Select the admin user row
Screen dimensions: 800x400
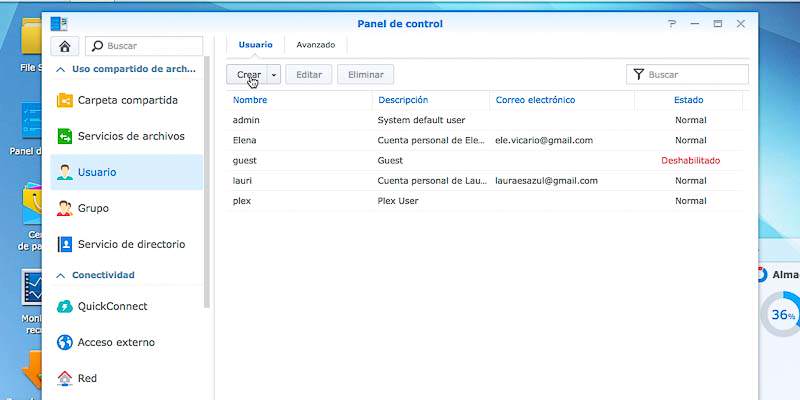[485, 120]
